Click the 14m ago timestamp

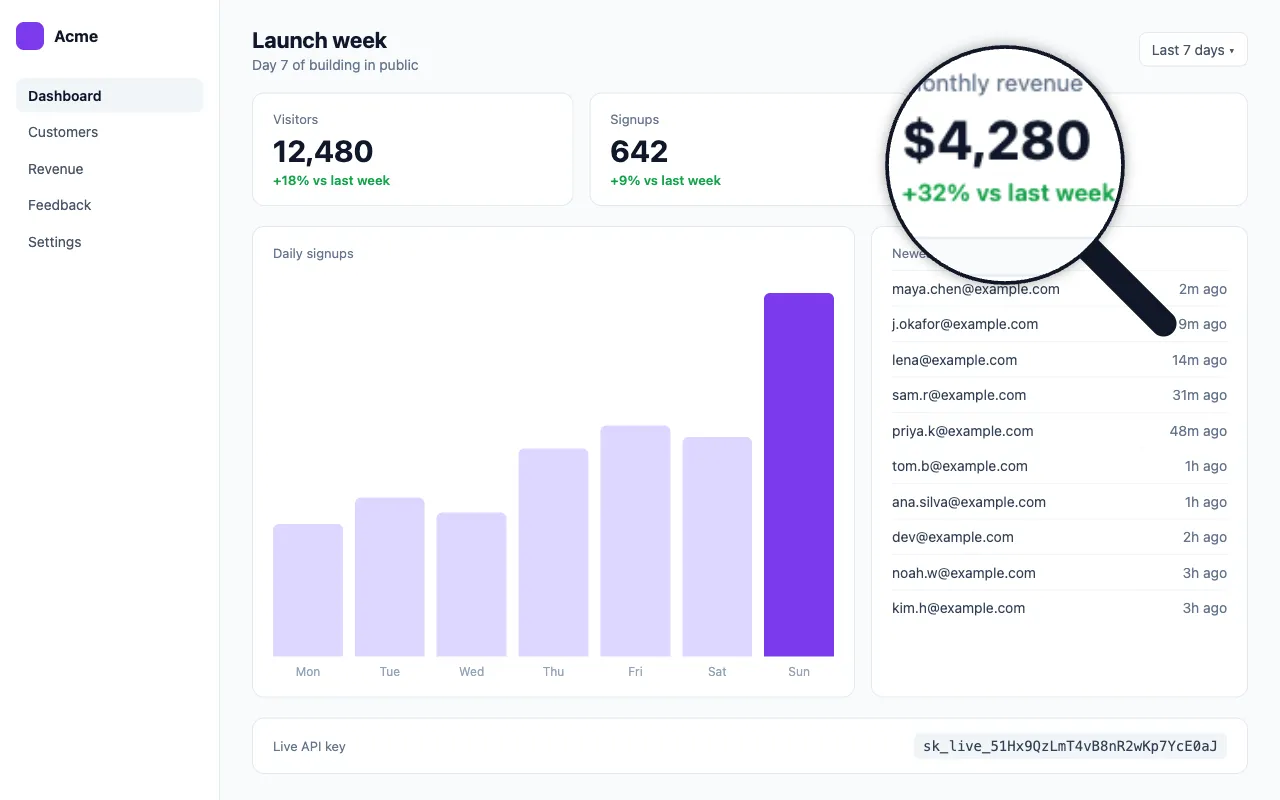tap(1199, 360)
